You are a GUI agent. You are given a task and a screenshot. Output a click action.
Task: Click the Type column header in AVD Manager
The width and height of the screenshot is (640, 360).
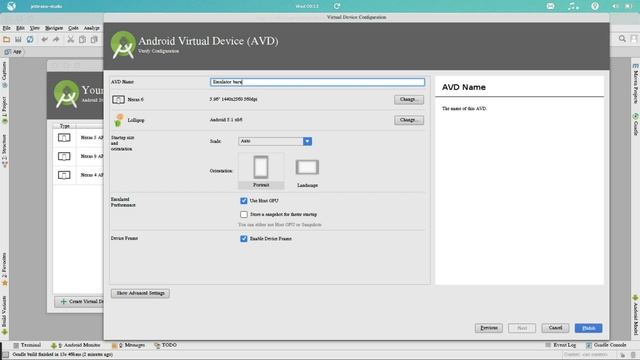pos(64,126)
